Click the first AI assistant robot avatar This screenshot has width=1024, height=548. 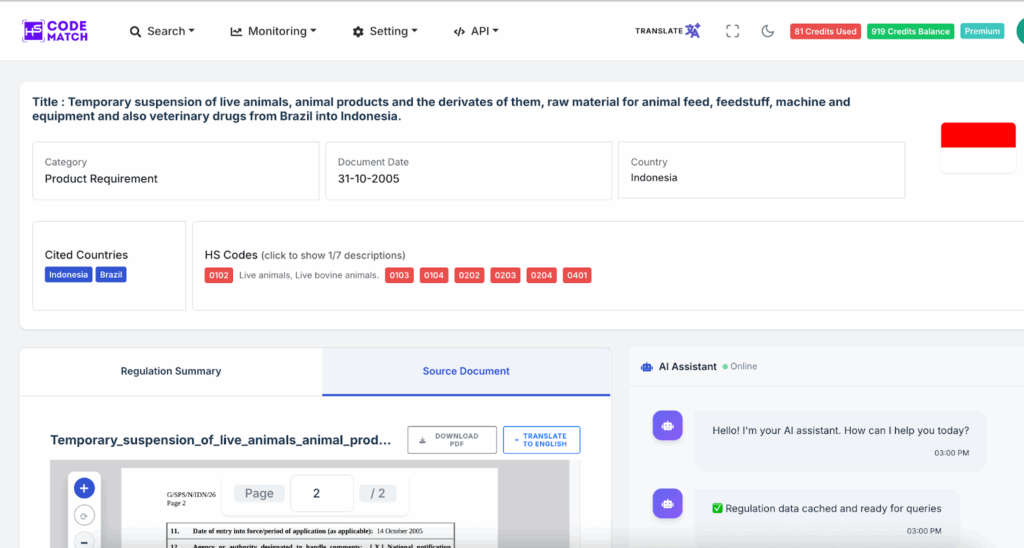[667, 425]
